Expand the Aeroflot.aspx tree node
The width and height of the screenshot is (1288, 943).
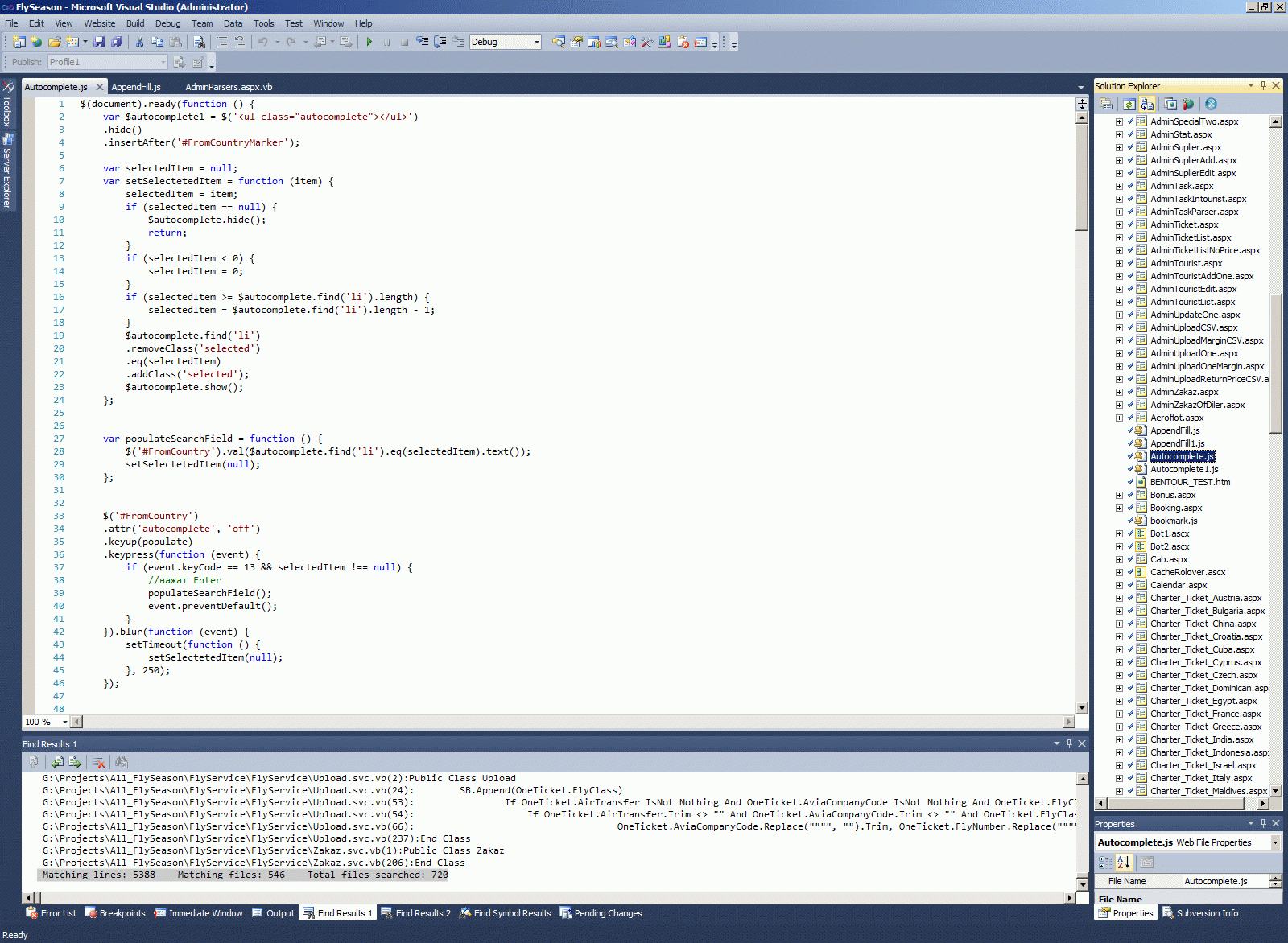(1119, 418)
